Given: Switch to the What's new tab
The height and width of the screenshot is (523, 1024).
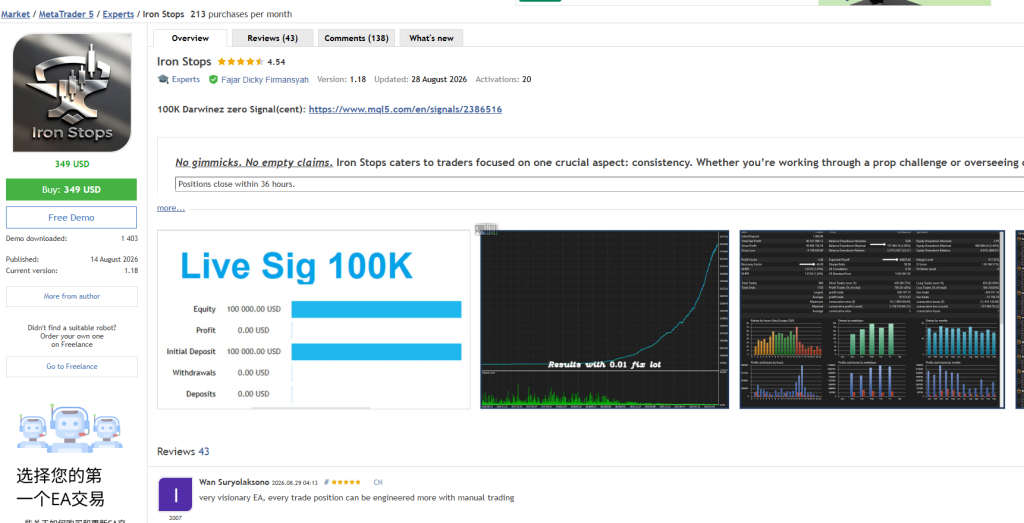Looking at the screenshot, I should pos(431,38).
